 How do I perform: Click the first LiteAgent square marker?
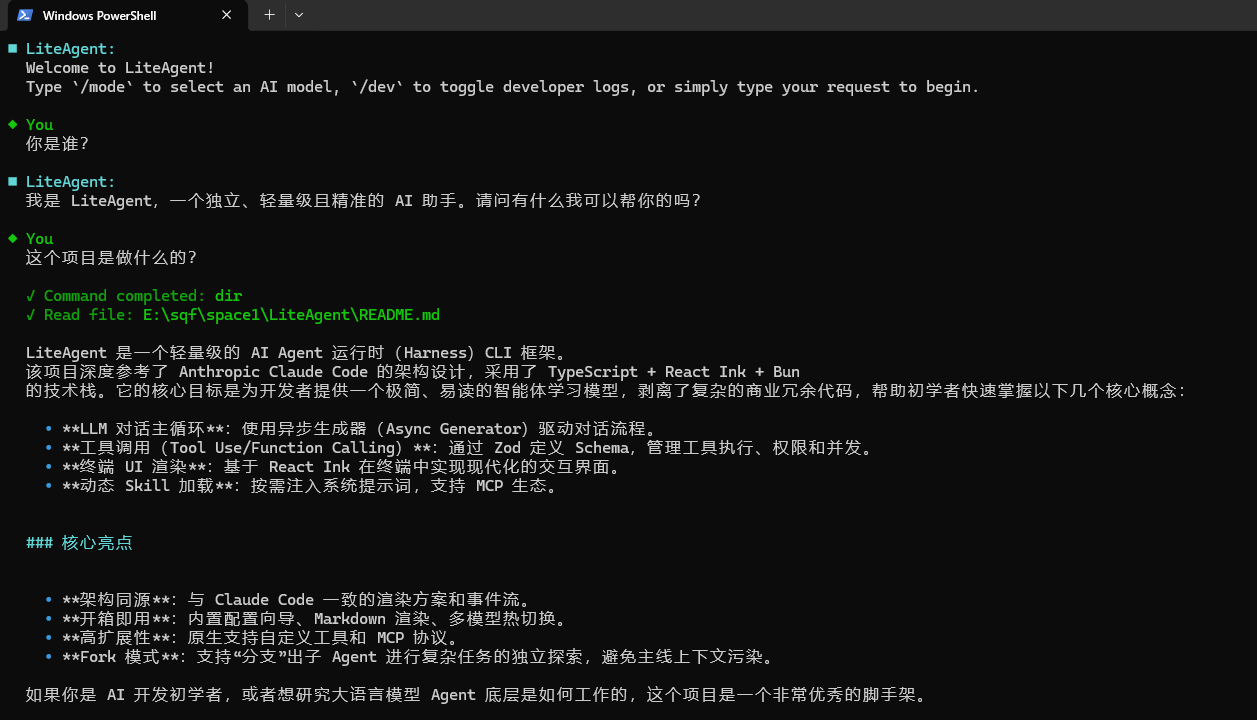[12, 48]
